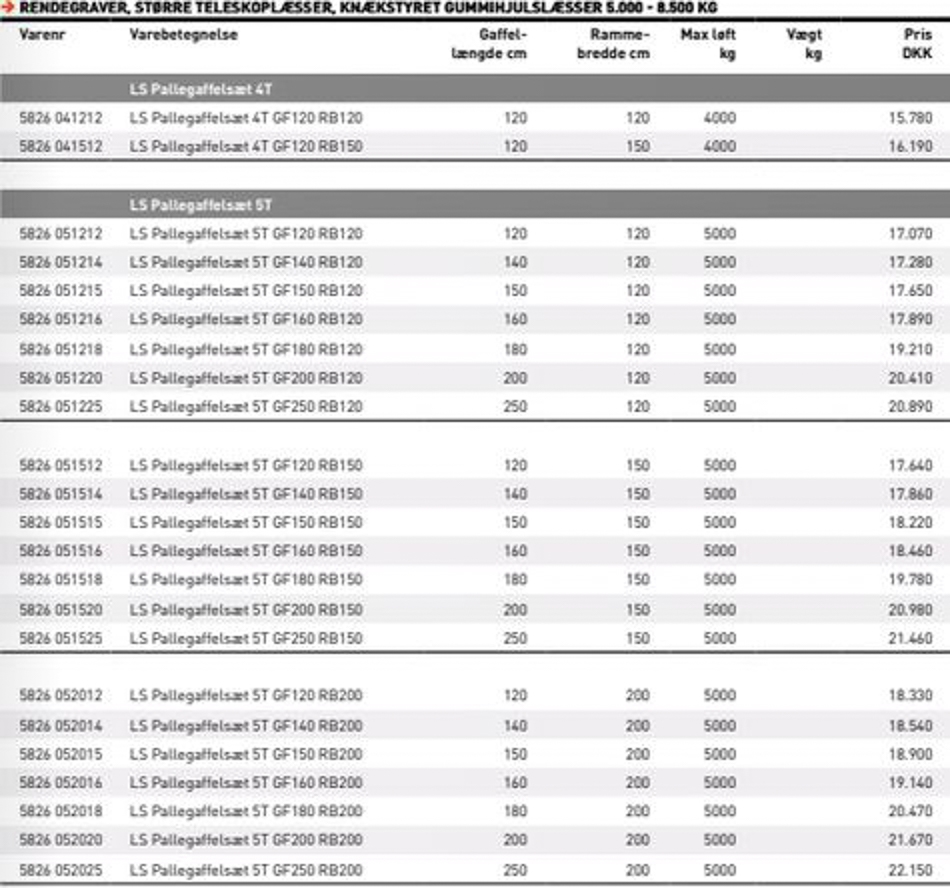Click the Varenr column header
950x888 pixels.
[41, 34]
